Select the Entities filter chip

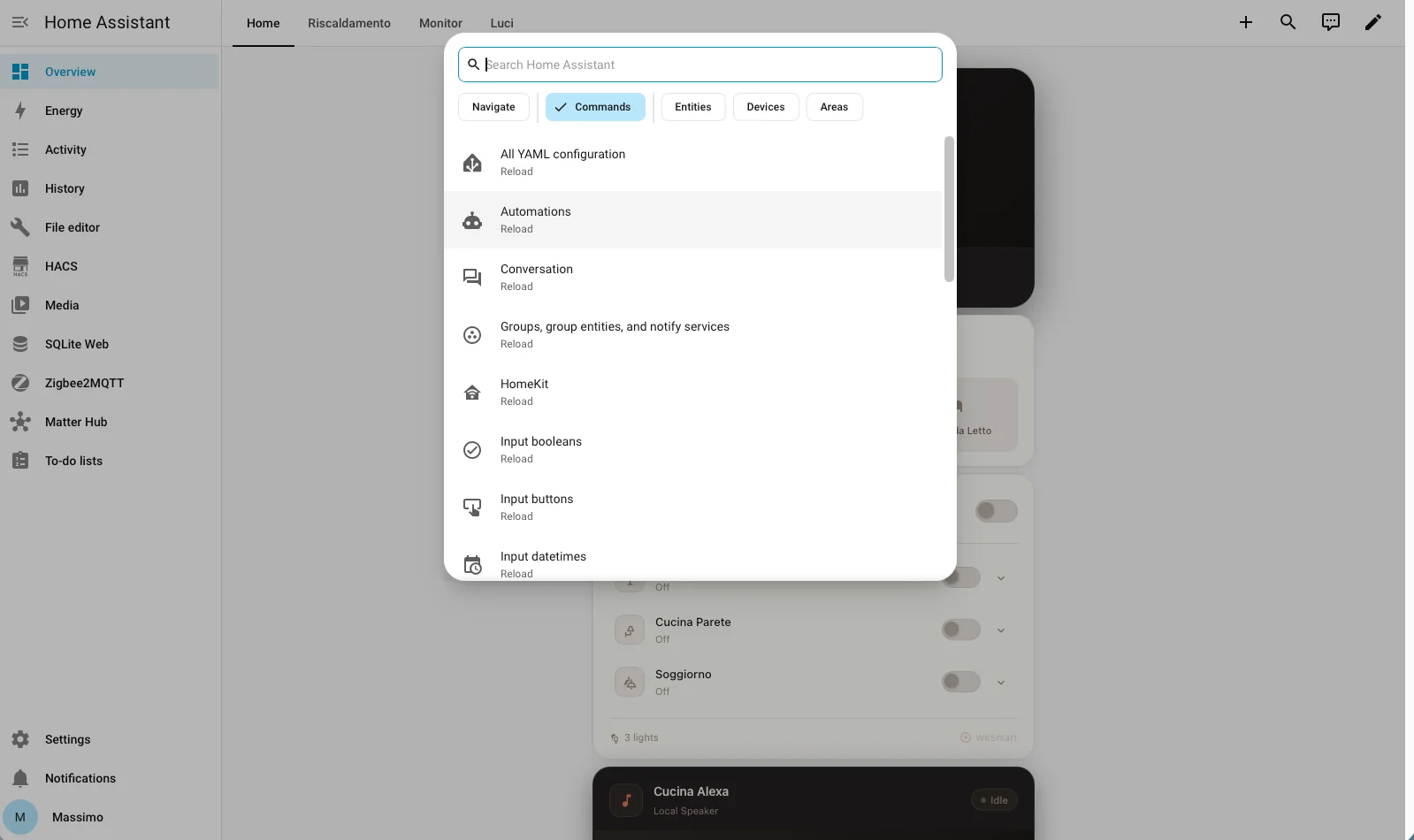[x=693, y=107]
